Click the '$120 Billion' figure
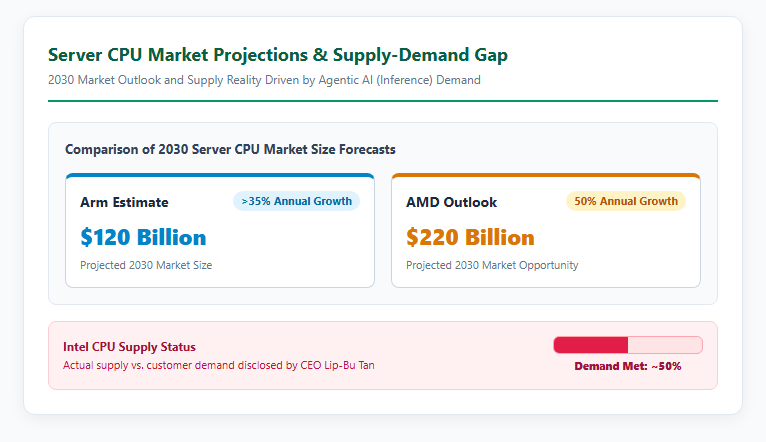766x442 pixels. (143, 237)
